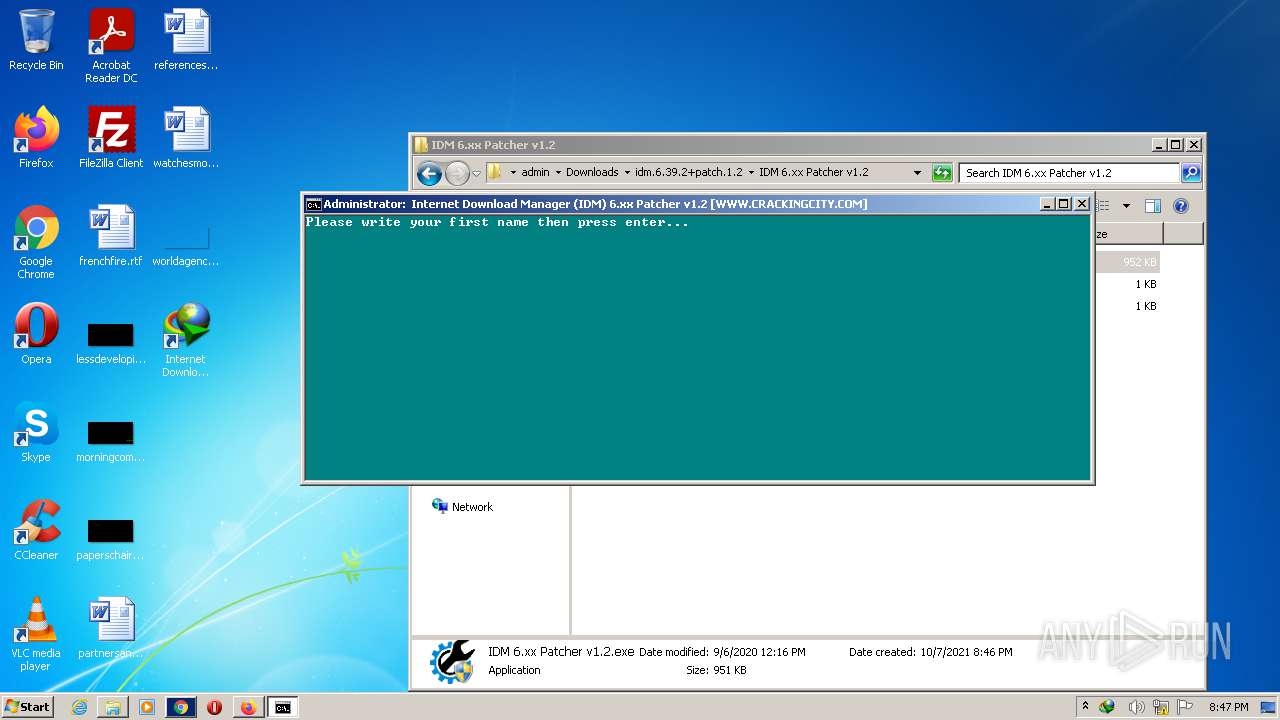Open VLC media player shortcut
Image resolution: width=1280 pixels, height=720 pixels.
36,634
